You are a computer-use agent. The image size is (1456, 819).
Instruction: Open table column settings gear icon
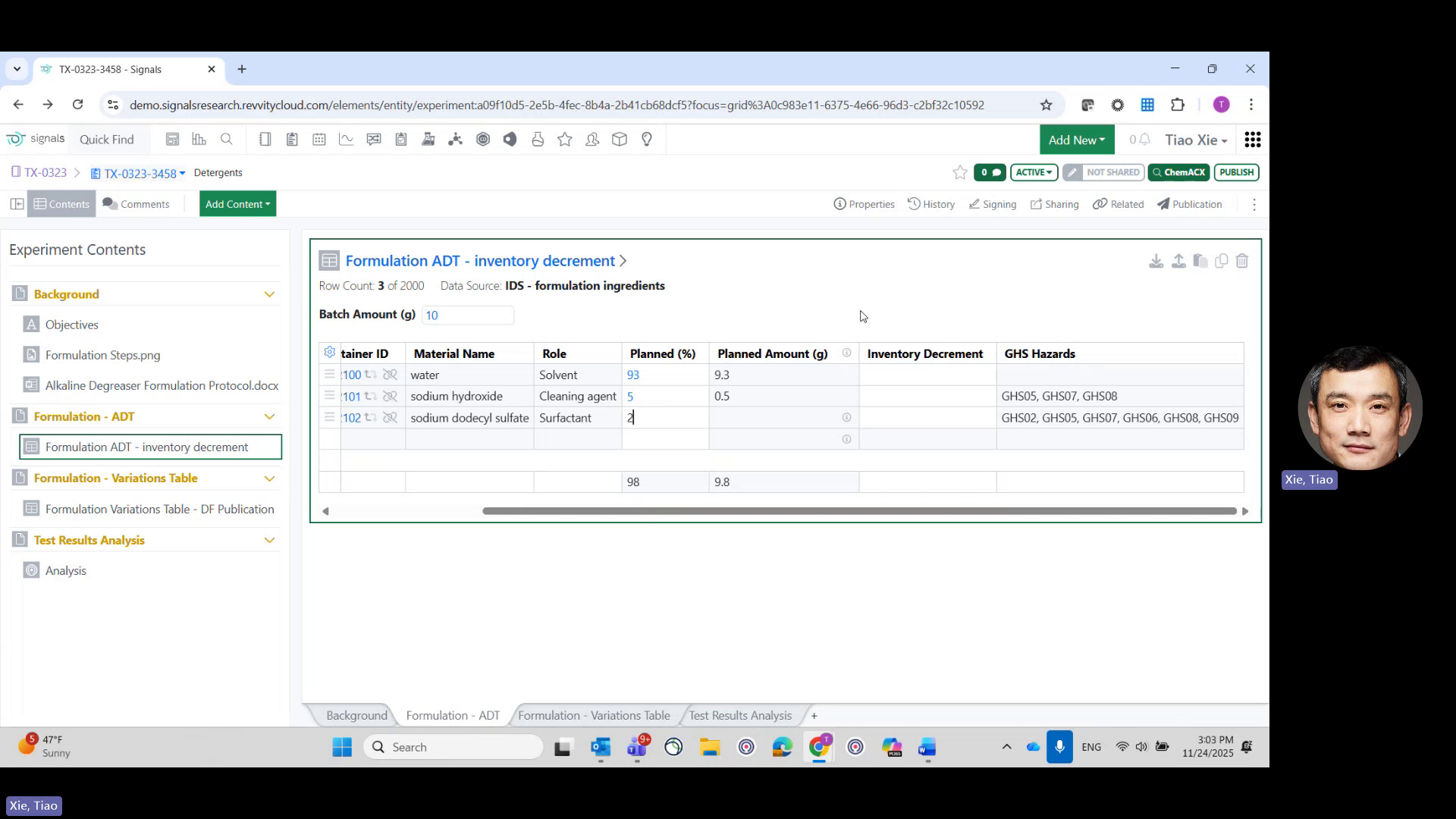click(x=329, y=352)
